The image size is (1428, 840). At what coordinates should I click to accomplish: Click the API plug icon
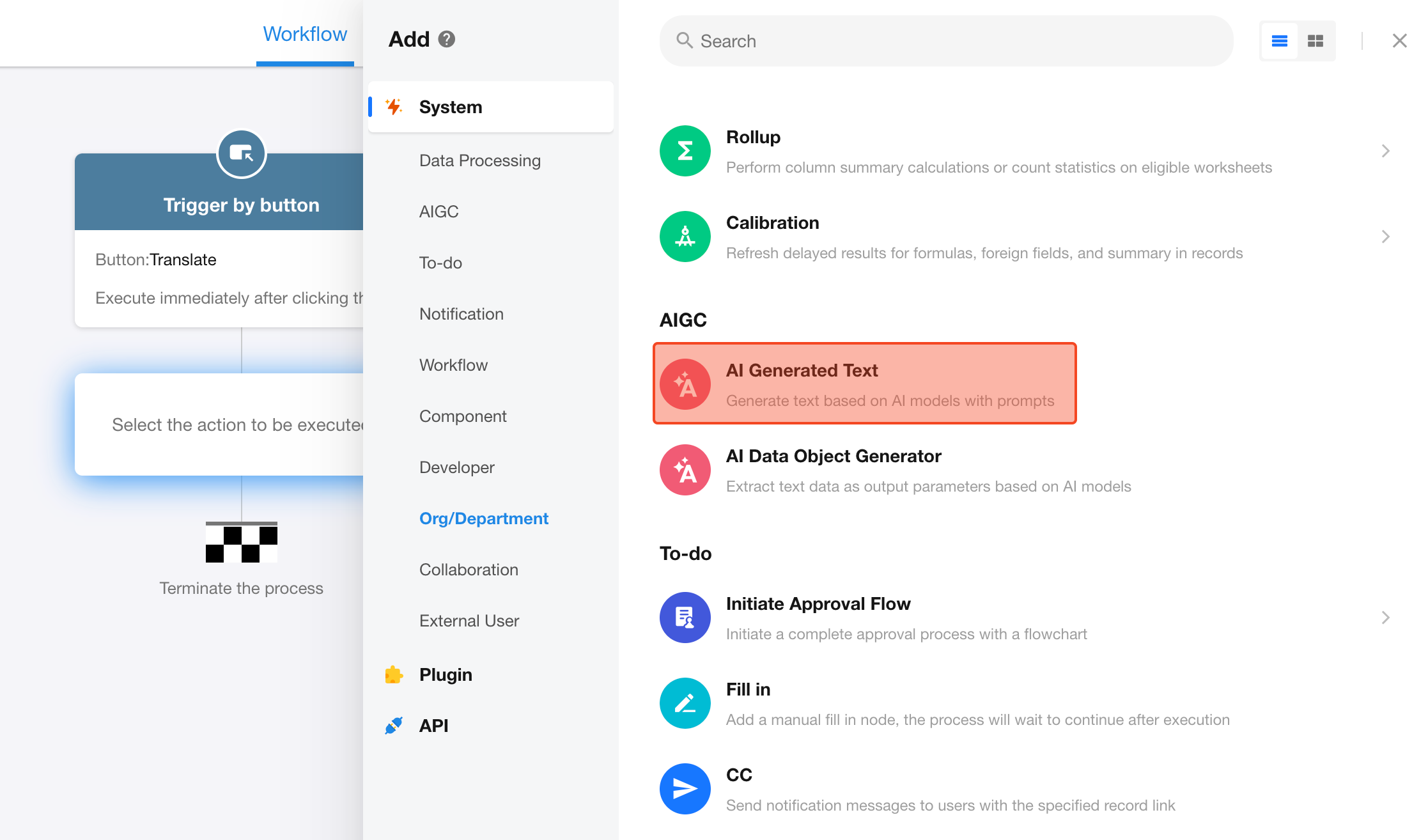coord(394,726)
